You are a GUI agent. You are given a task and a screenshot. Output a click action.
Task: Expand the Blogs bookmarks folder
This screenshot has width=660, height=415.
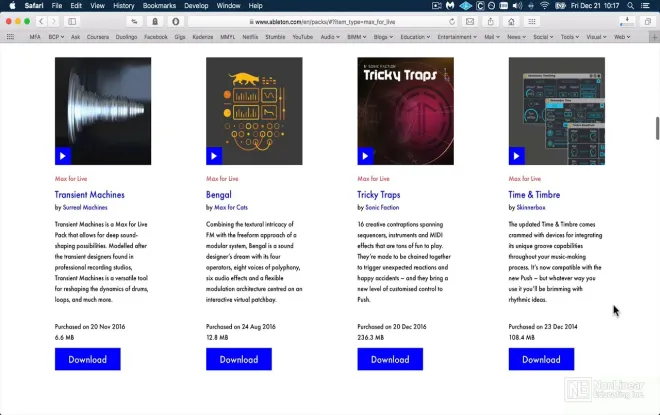(x=383, y=37)
